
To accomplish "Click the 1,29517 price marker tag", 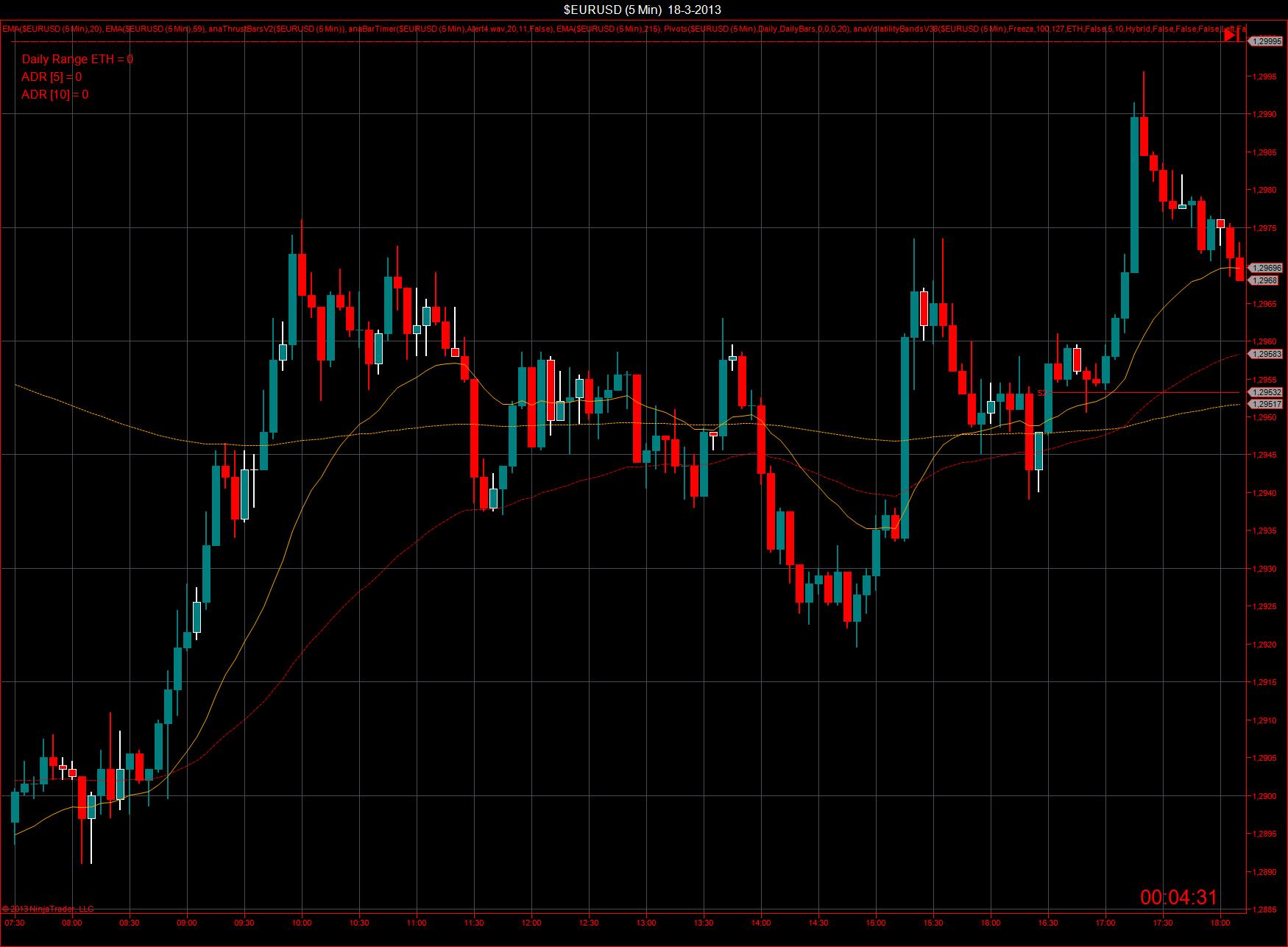I will click(x=1266, y=404).
